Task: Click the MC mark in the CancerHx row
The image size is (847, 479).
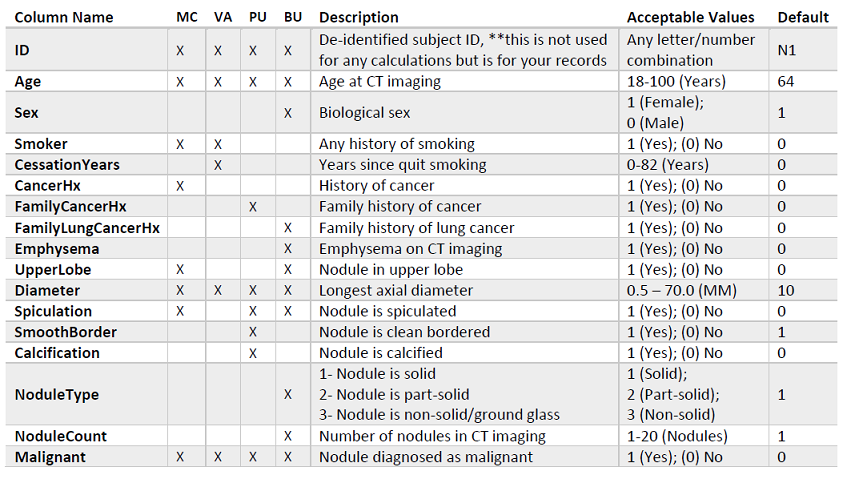Action: pyautogui.click(x=181, y=186)
